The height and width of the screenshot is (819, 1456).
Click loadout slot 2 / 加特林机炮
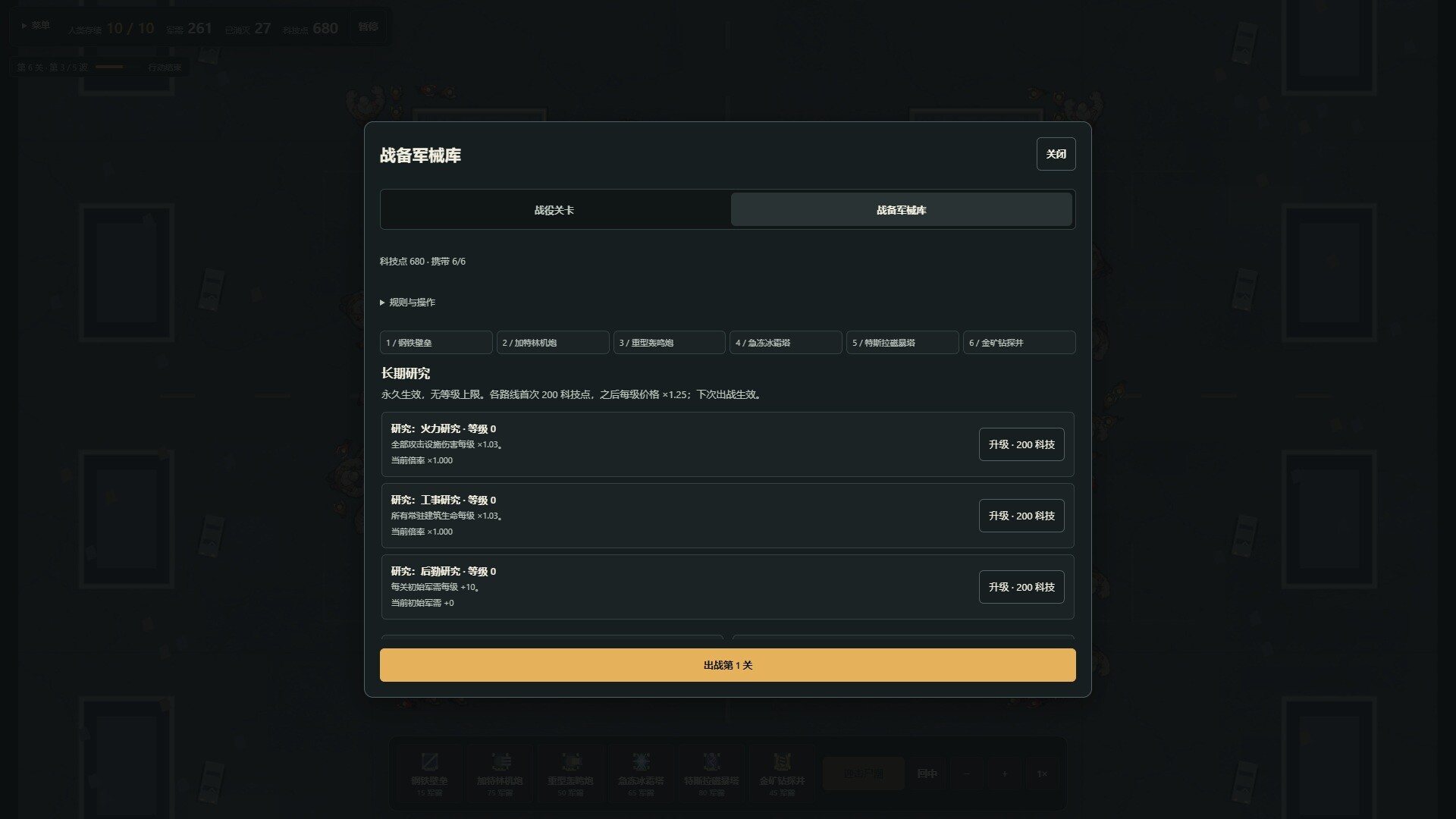click(553, 343)
